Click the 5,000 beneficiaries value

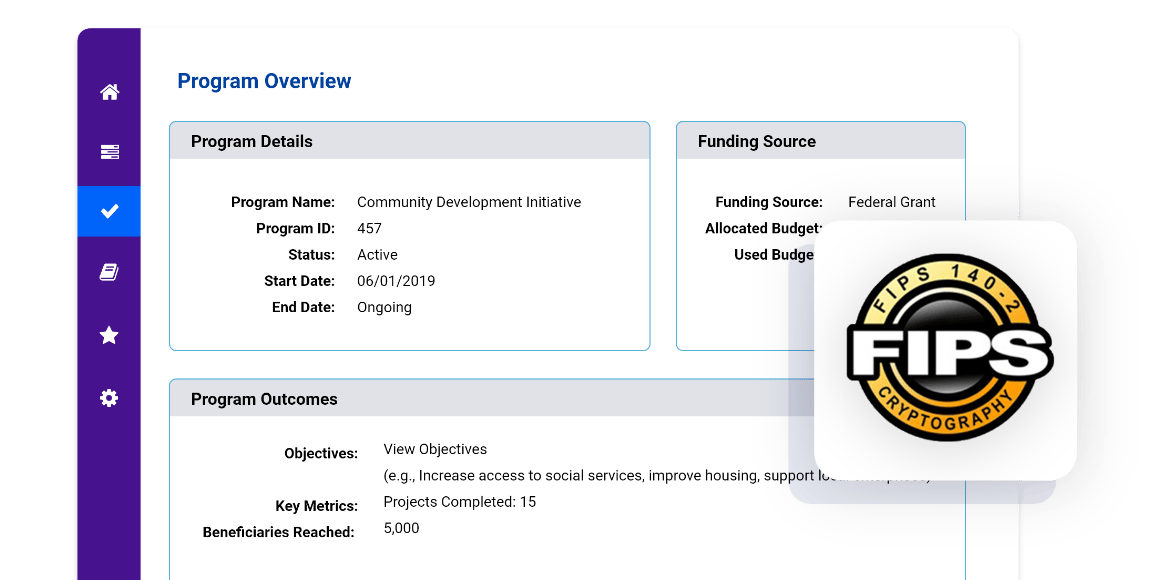point(401,529)
